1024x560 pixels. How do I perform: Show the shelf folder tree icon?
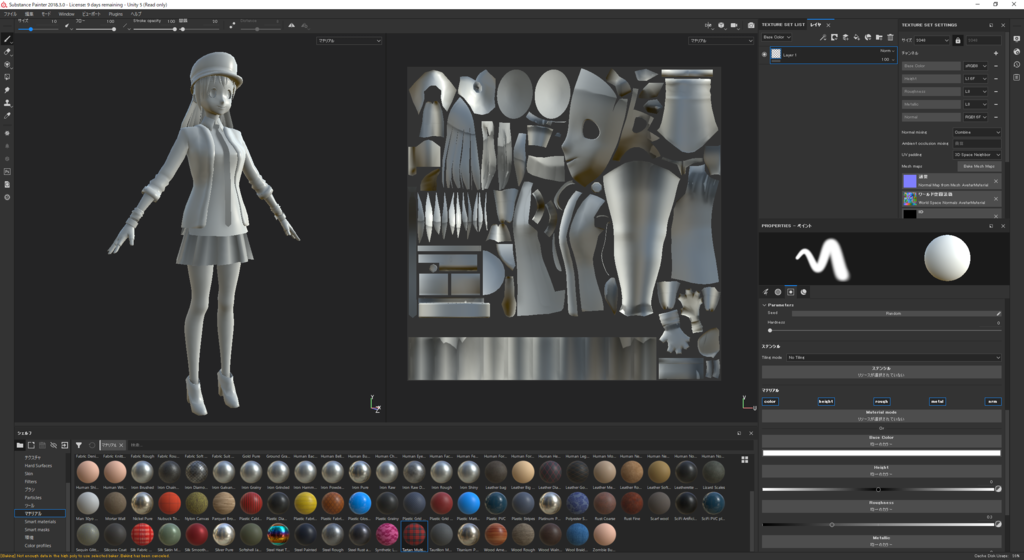tap(20, 445)
